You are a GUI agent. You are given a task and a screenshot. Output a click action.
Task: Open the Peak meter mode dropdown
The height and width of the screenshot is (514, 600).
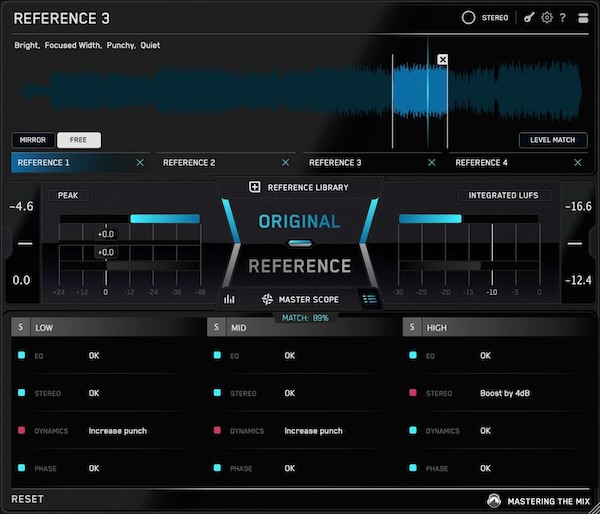(68, 196)
